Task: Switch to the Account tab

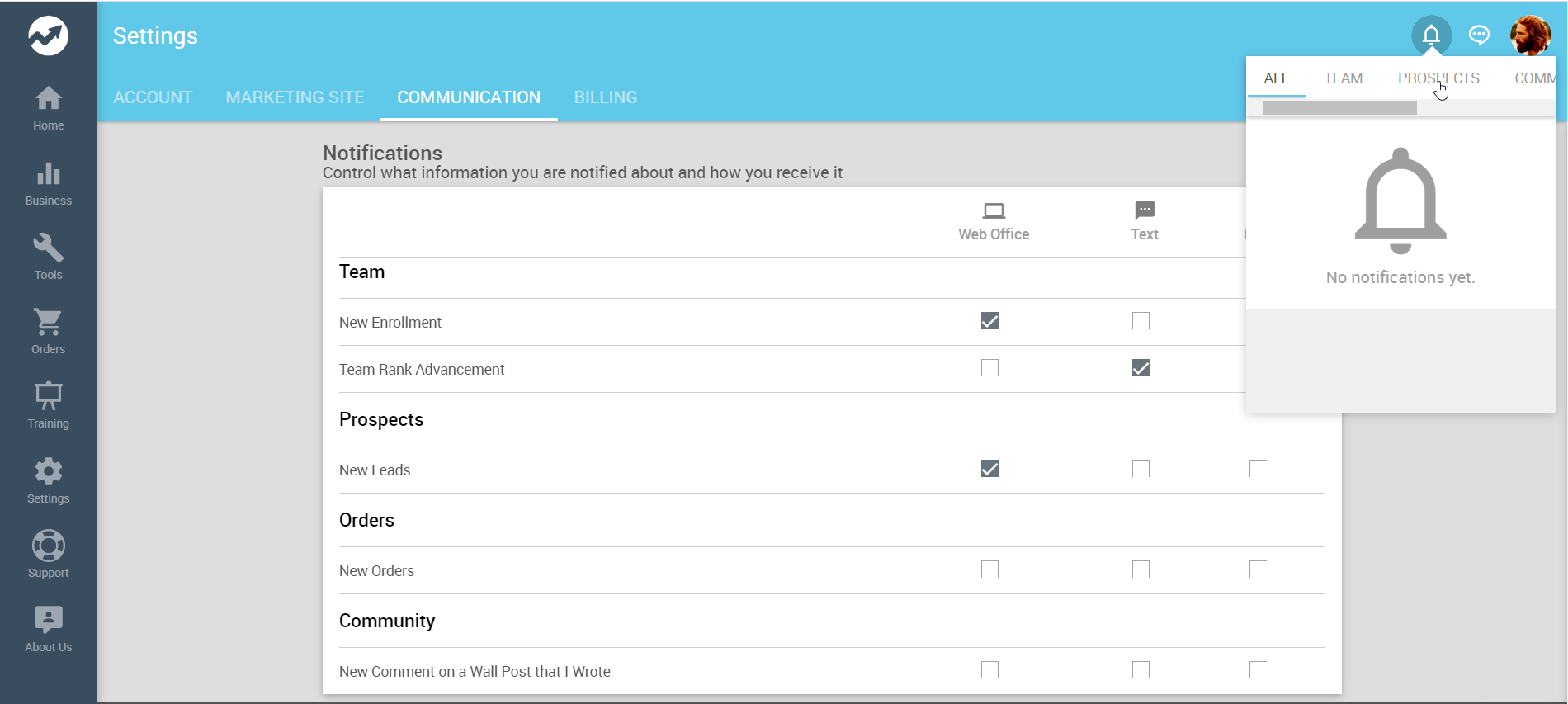Action: point(153,97)
